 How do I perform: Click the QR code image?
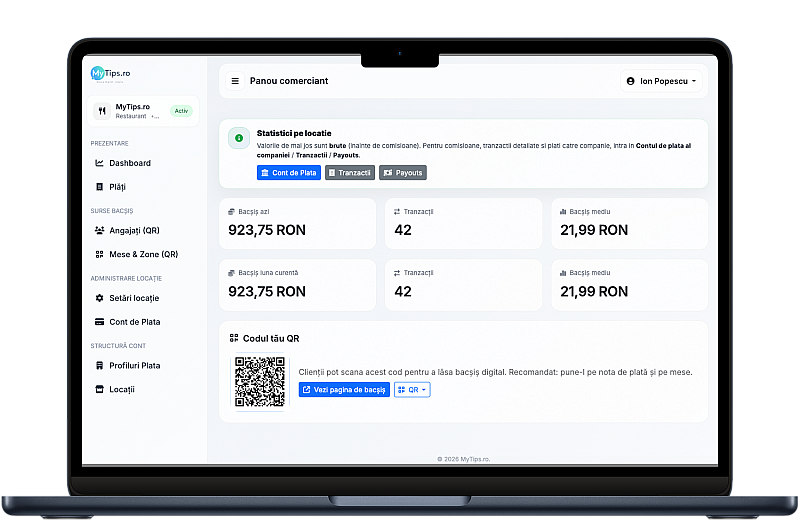[x=260, y=382]
